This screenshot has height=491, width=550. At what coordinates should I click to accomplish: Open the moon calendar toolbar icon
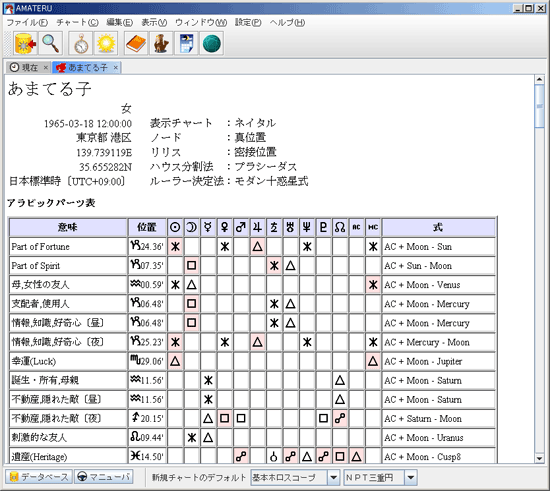[186, 43]
